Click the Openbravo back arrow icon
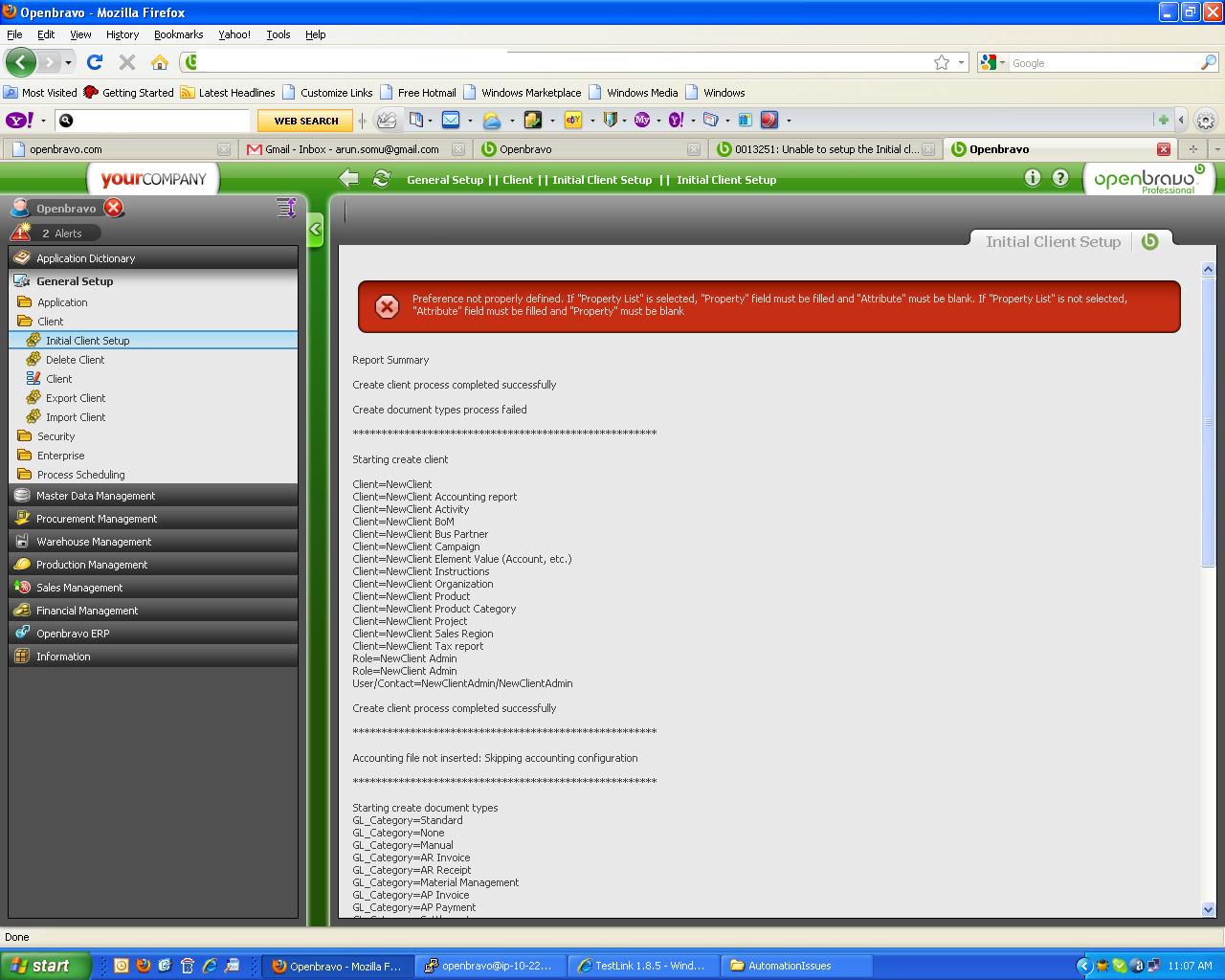 [349, 179]
